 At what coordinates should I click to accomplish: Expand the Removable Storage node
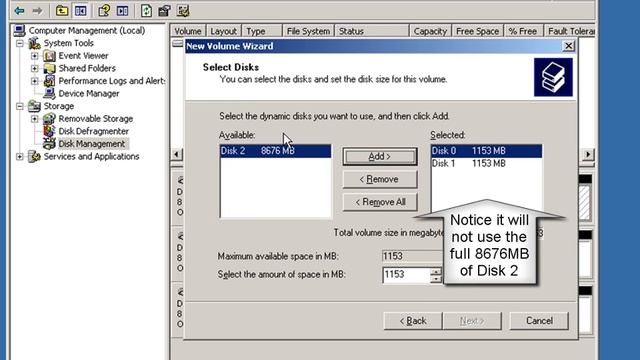[35, 119]
